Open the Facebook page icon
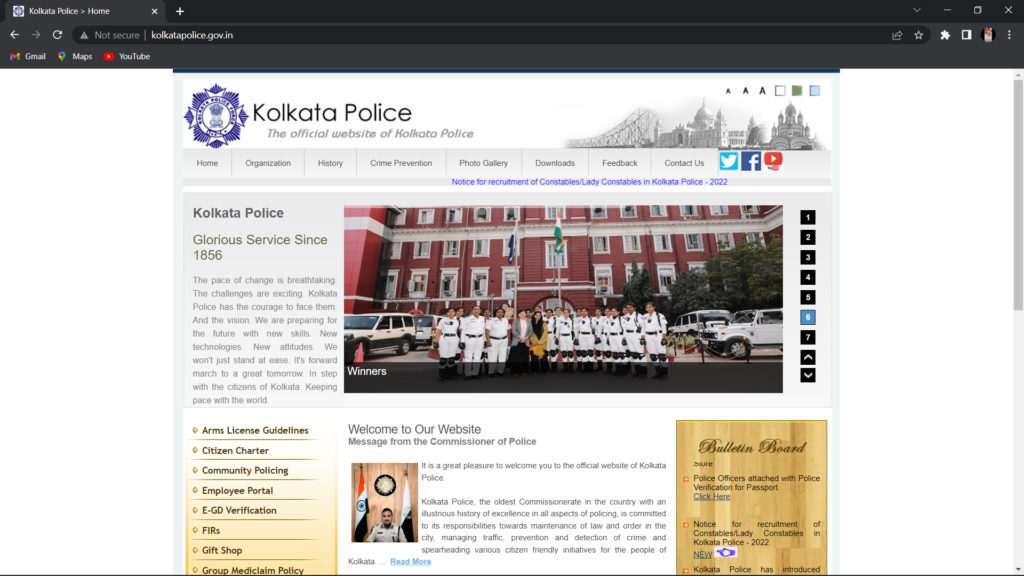This screenshot has height=576, width=1024. tap(751, 161)
